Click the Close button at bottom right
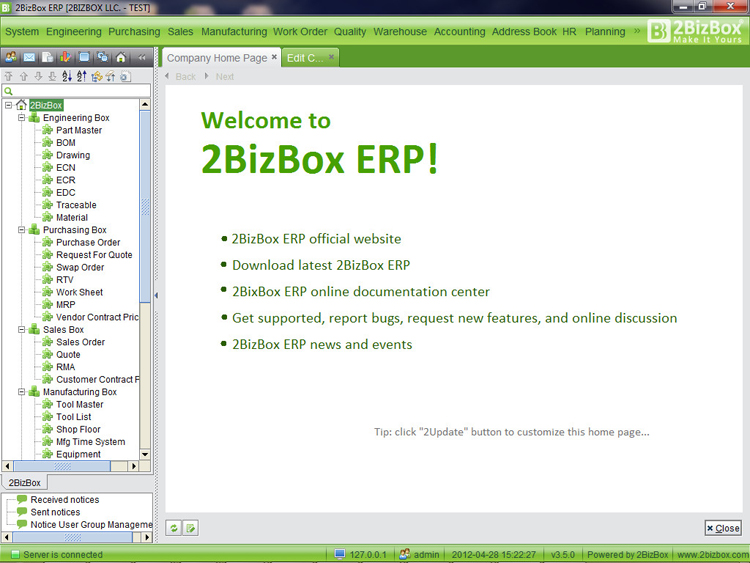 pyautogui.click(x=723, y=528)
